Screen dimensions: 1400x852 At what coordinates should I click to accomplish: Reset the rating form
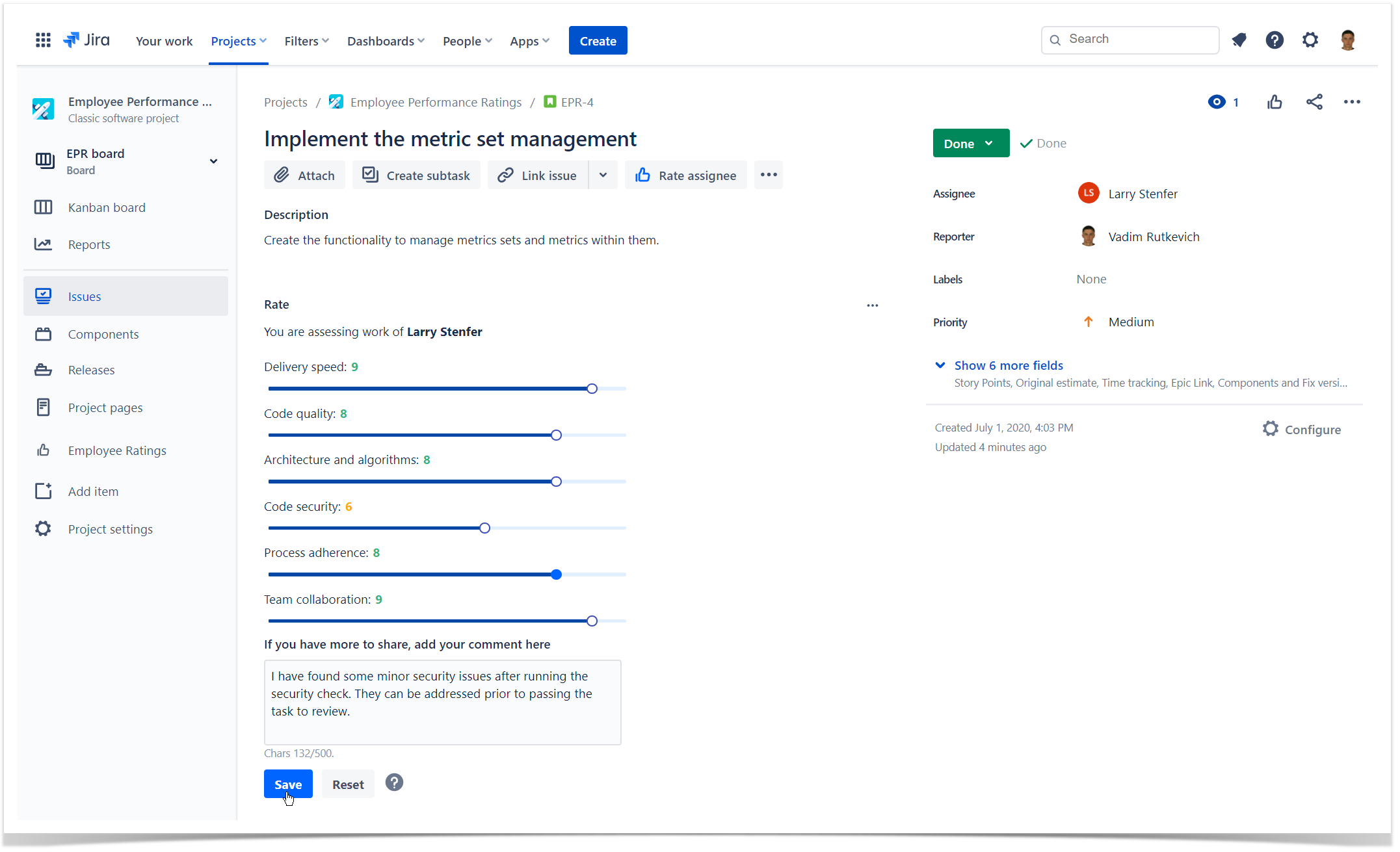click(348, 784)
